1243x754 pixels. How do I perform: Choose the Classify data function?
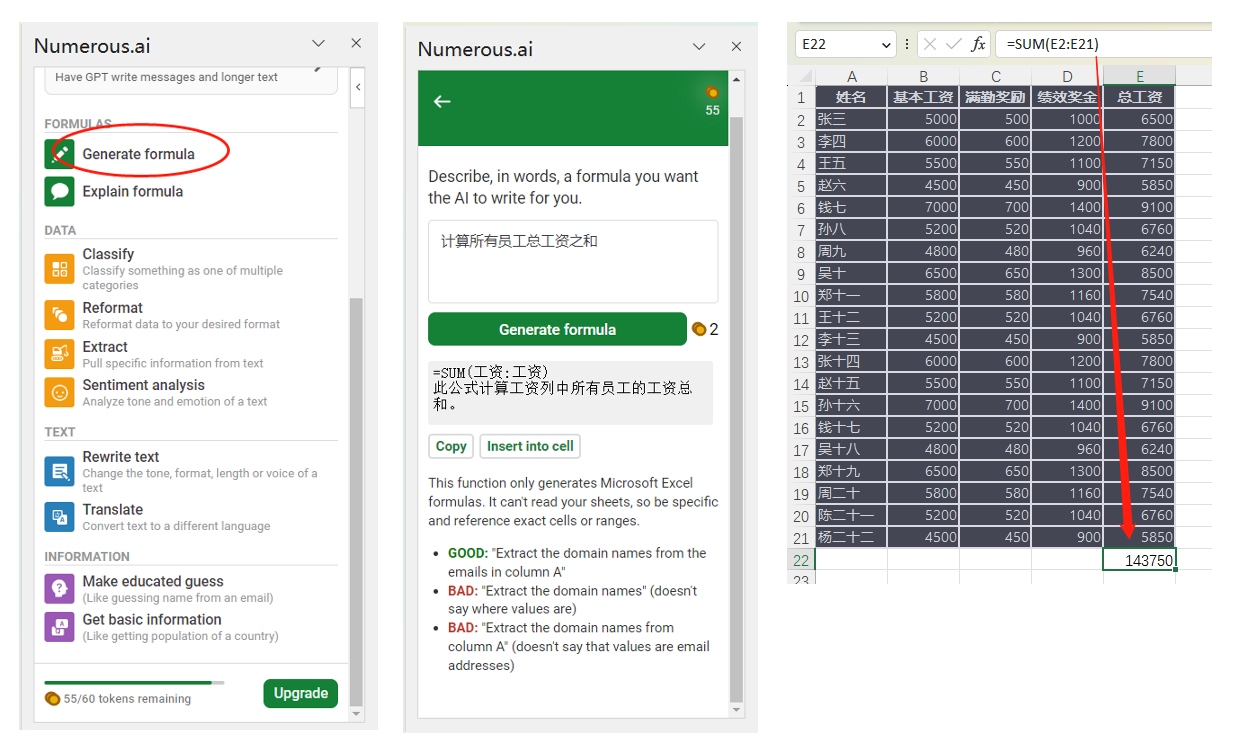(x=108, y=254)
